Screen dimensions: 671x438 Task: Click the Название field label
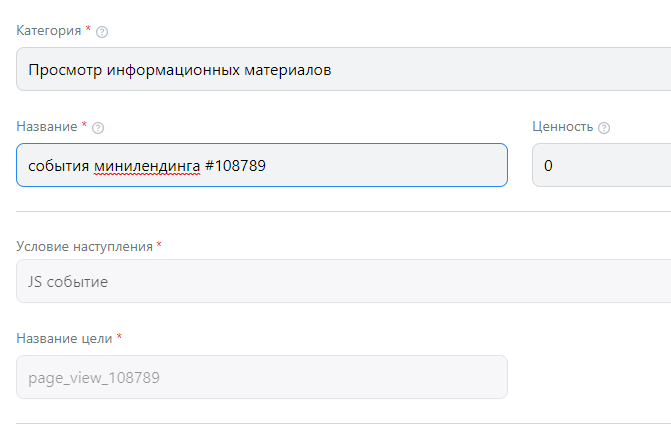pos(46,127)
